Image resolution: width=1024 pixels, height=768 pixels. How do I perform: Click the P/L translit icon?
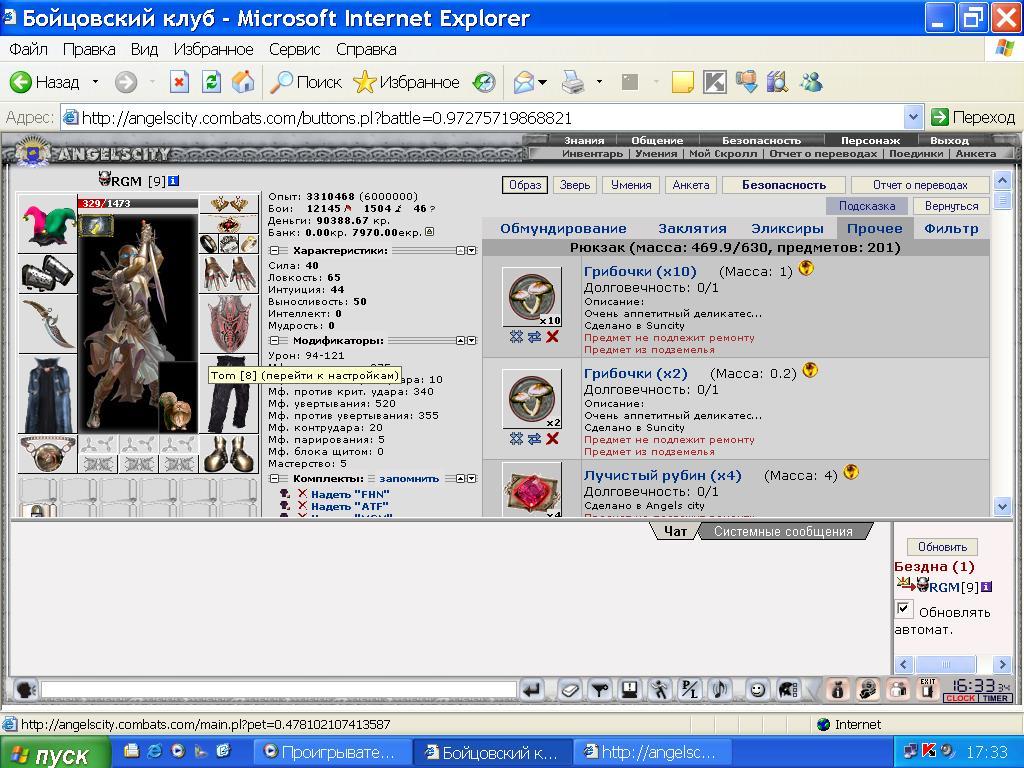[x=690, y=689]
